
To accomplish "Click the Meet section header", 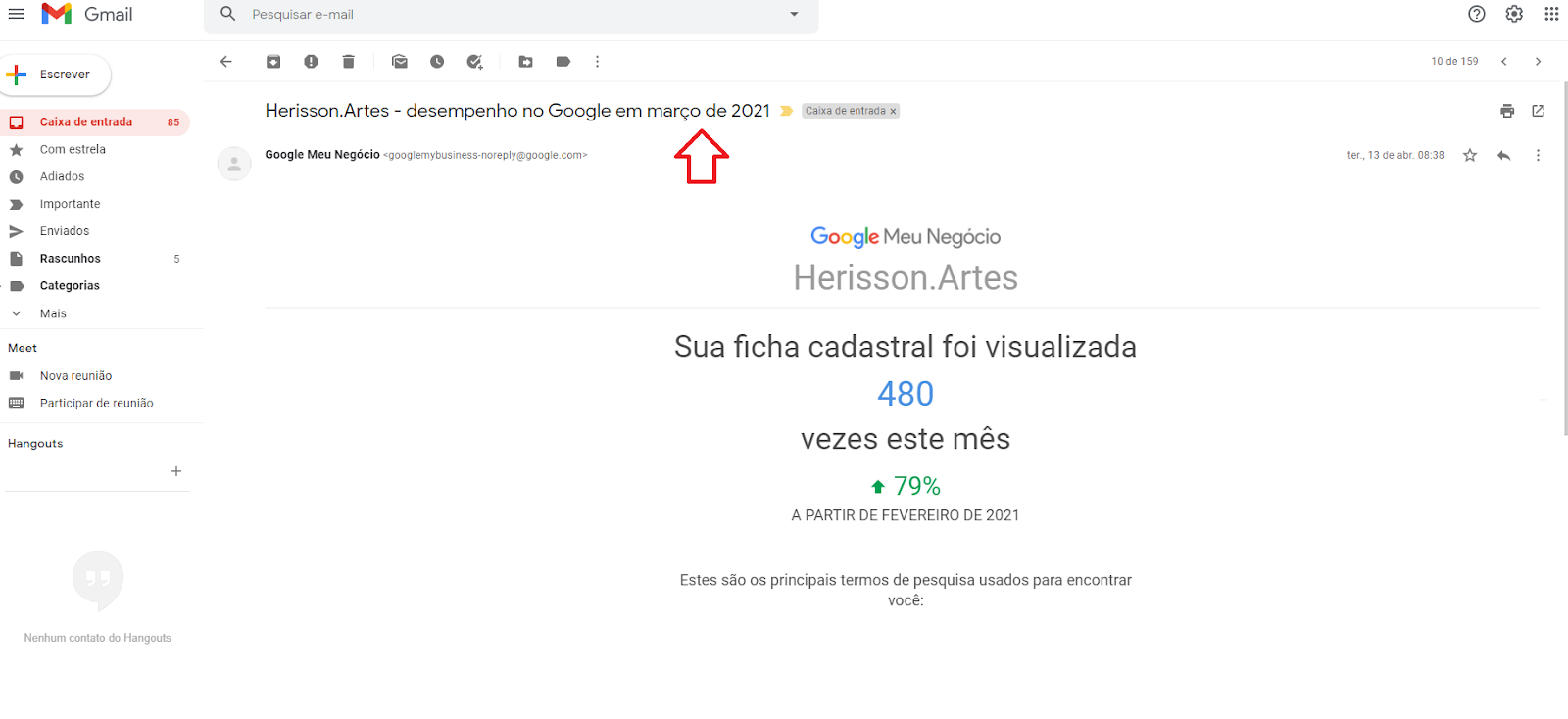I will [x=23, y=349].
